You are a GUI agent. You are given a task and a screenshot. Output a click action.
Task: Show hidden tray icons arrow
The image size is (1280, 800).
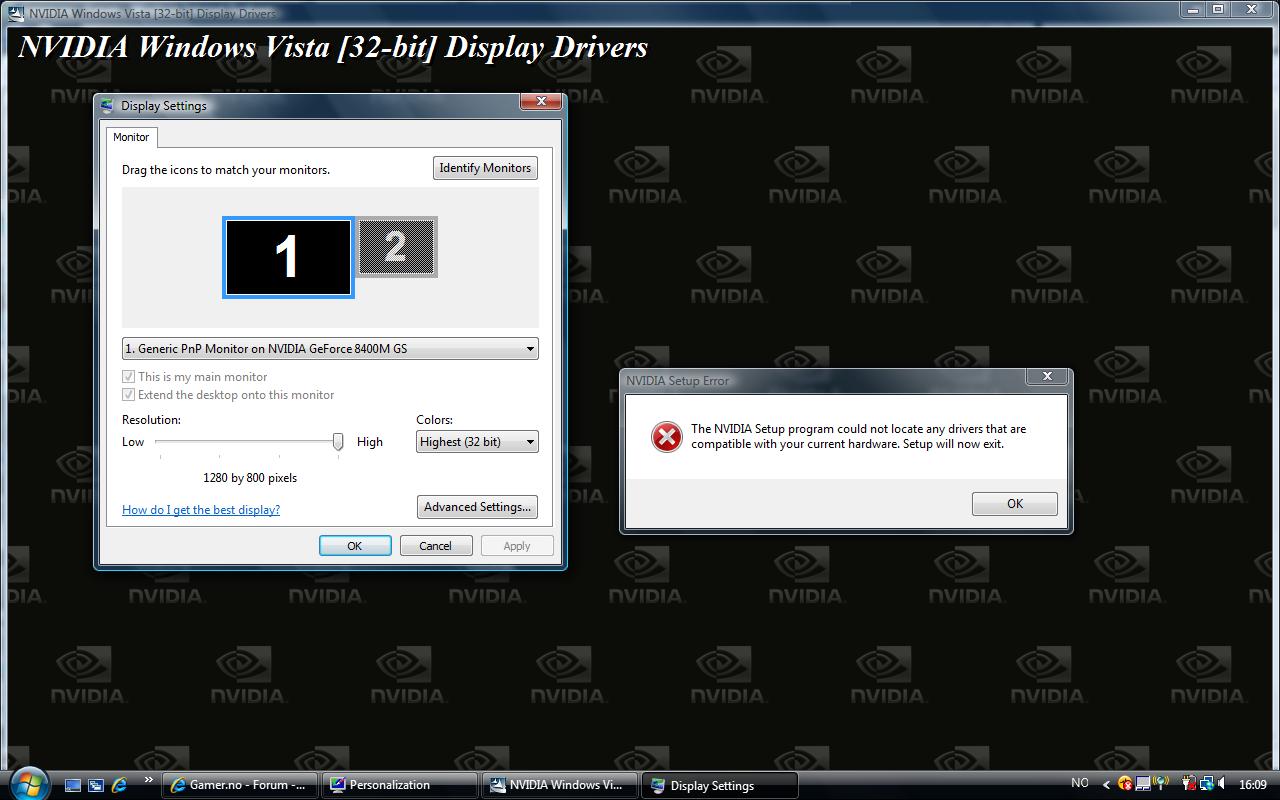point(1106,785)
